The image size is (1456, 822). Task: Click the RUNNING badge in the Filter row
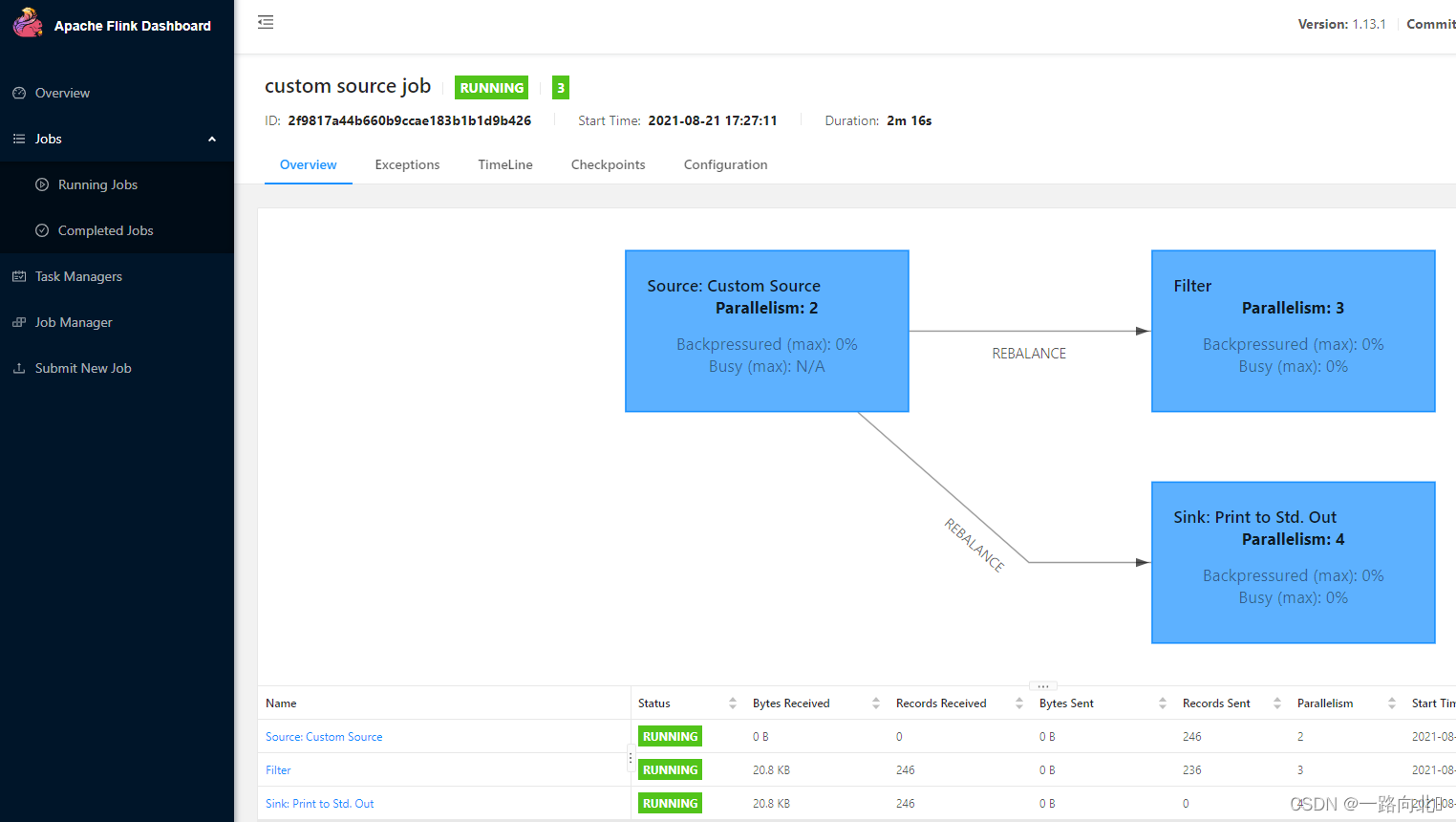click(670, 770)
